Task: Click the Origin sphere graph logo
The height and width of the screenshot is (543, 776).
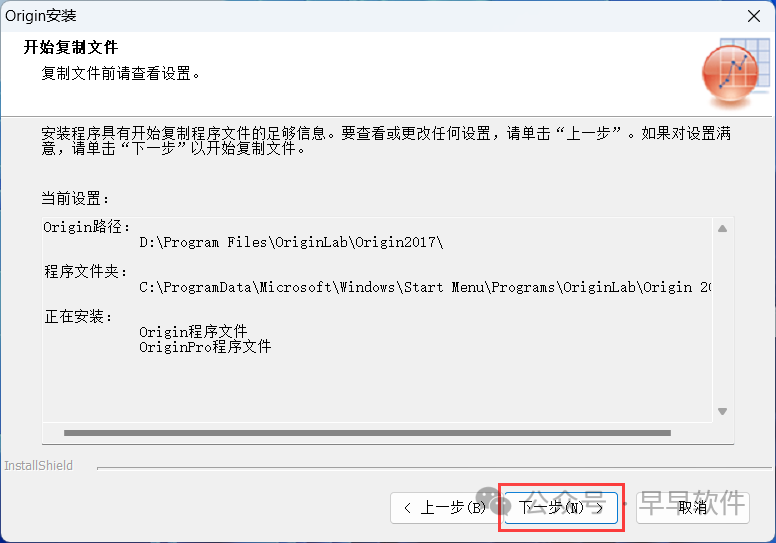Action: click(735, 73)
